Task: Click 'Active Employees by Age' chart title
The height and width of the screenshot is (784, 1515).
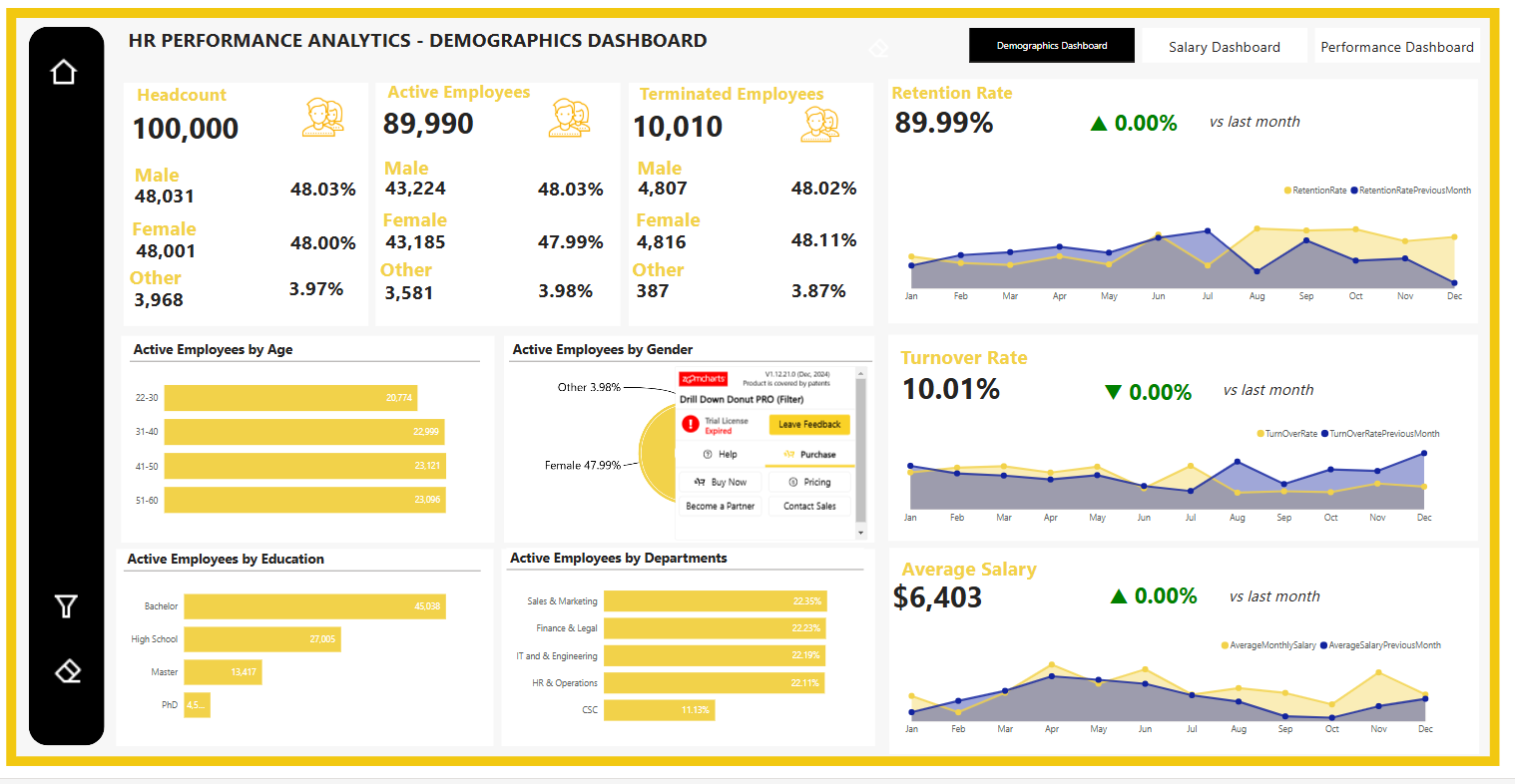Action: (214, 349)
